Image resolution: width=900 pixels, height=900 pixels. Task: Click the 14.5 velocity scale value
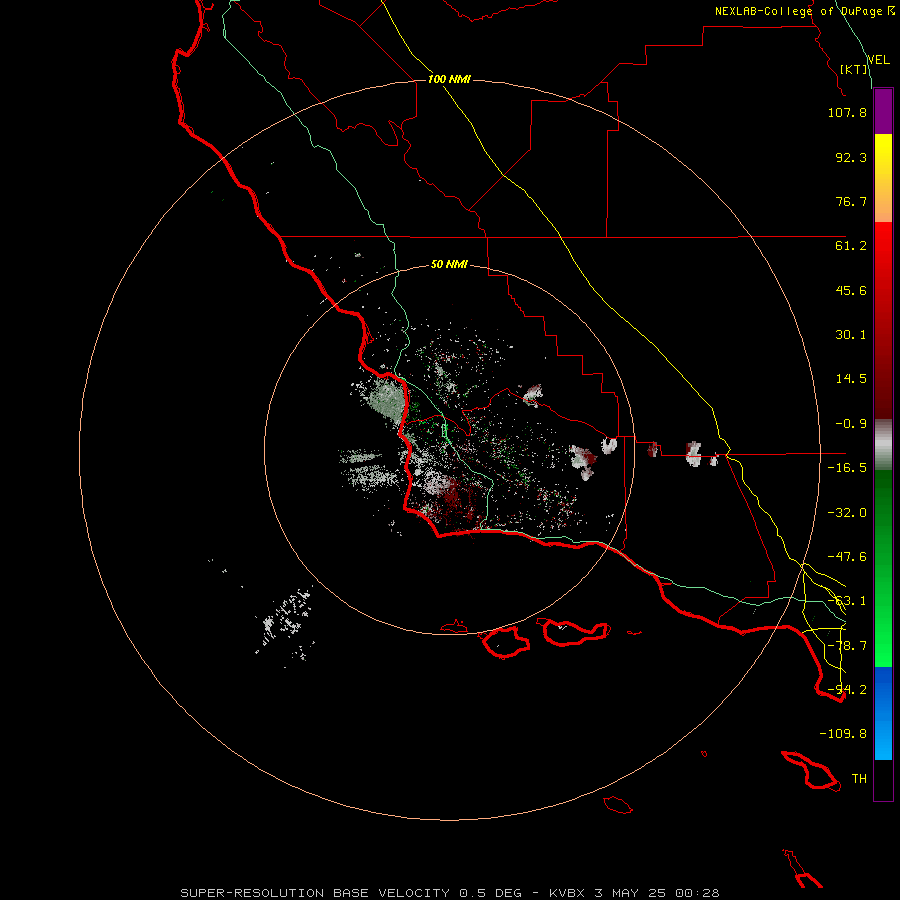(851, 379)
